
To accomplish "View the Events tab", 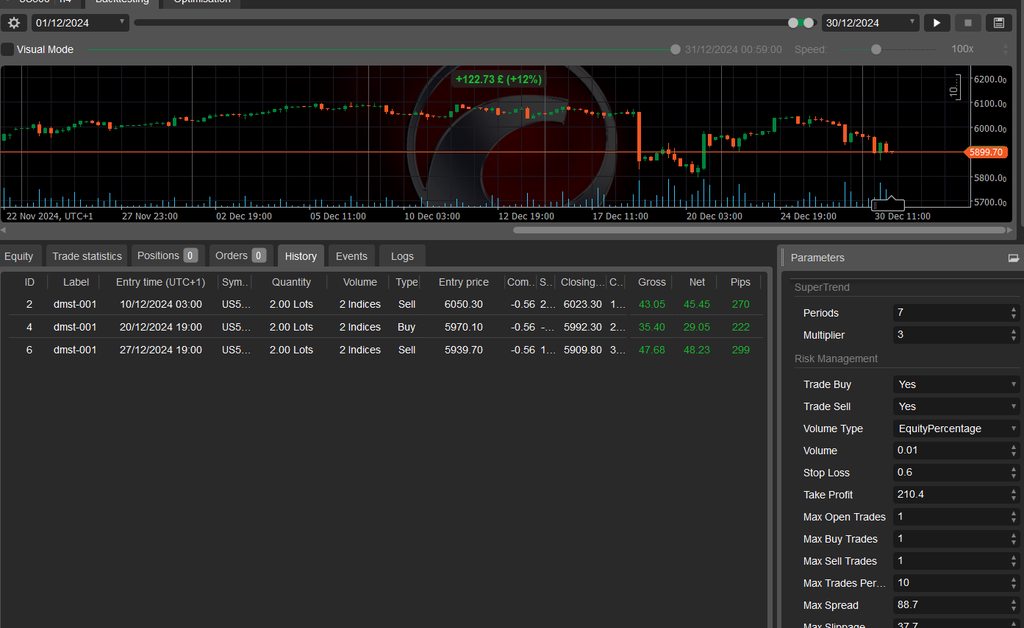I will (x=351, y=256).
